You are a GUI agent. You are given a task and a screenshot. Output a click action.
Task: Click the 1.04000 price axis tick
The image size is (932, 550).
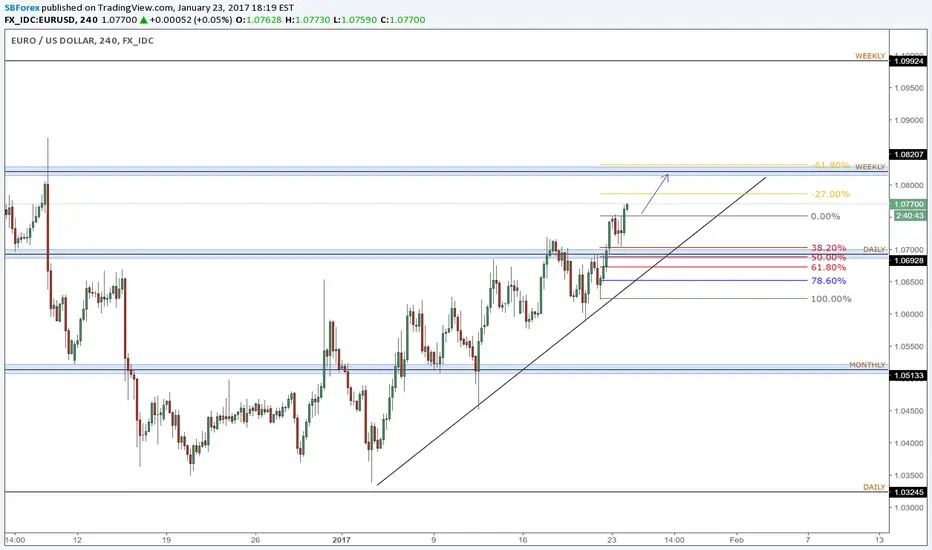pos(909,443)
